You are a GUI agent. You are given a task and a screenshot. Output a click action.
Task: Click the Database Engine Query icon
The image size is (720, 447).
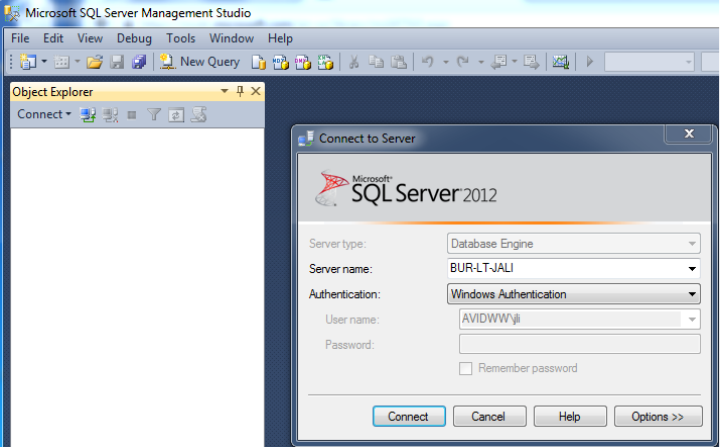[259, 62]
